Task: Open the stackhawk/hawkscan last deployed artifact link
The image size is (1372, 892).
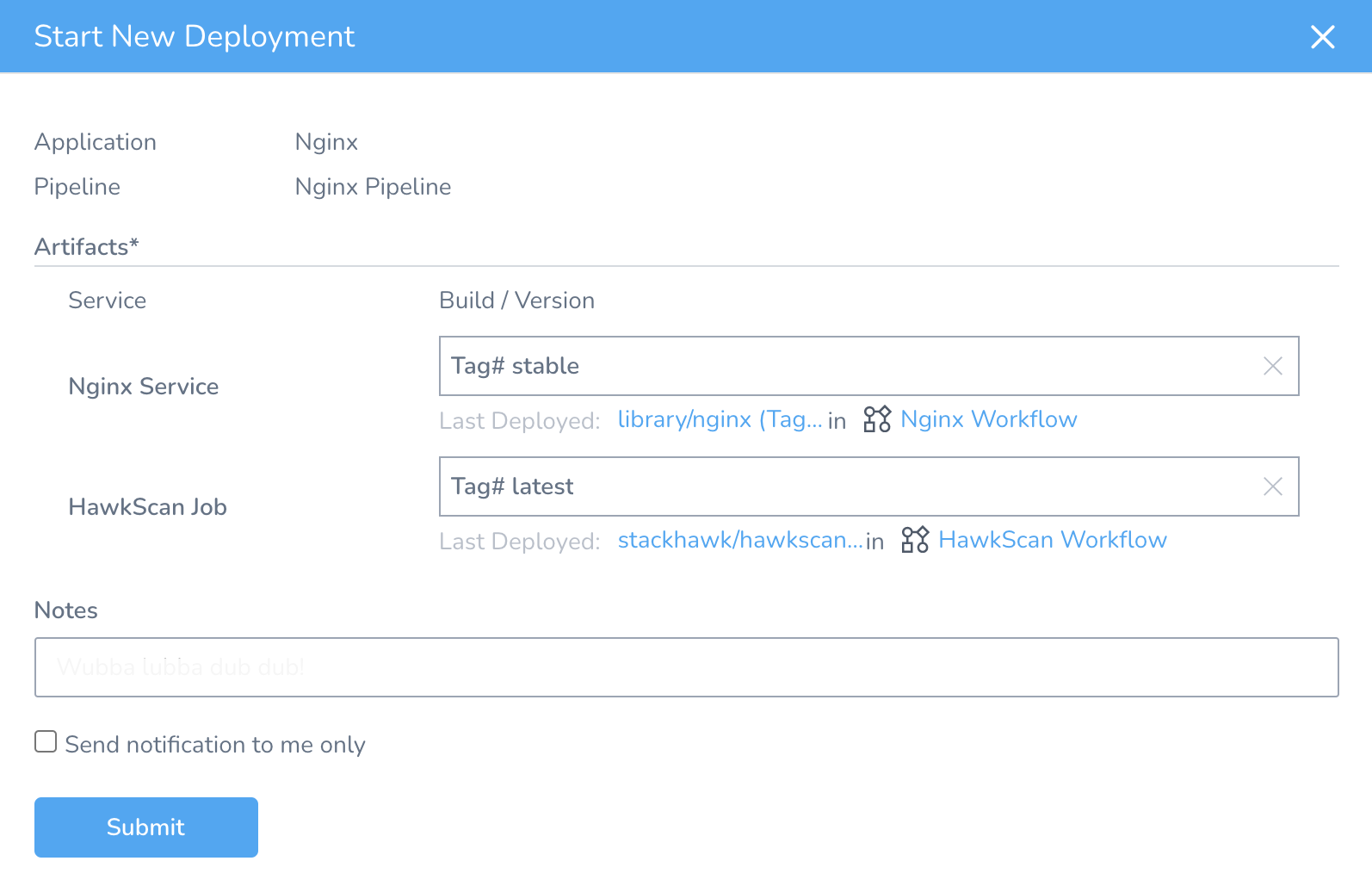Action: tap(740, 540)
